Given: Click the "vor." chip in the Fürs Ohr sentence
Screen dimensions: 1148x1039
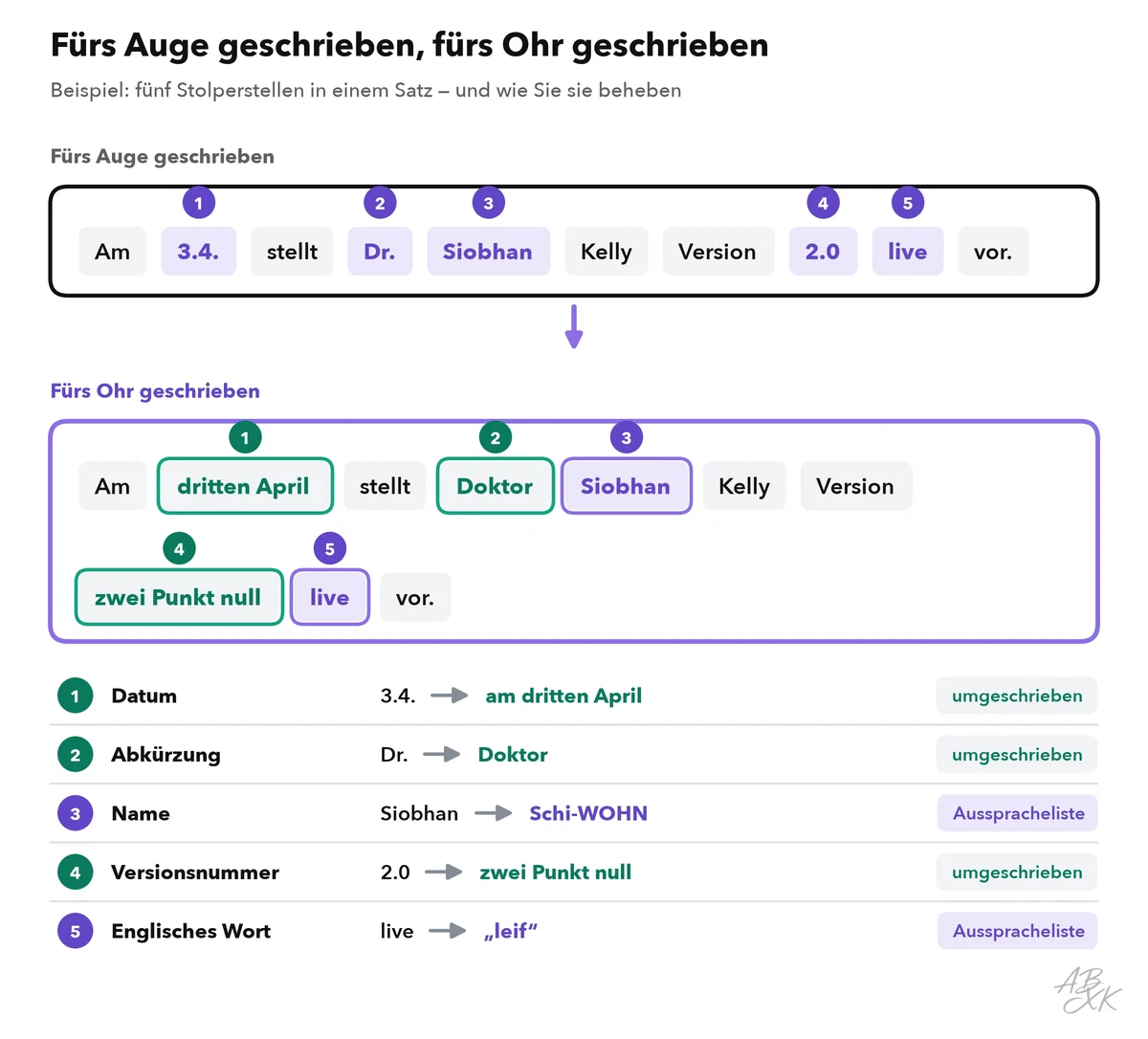Looking at the screenshot, I should 415,597.
